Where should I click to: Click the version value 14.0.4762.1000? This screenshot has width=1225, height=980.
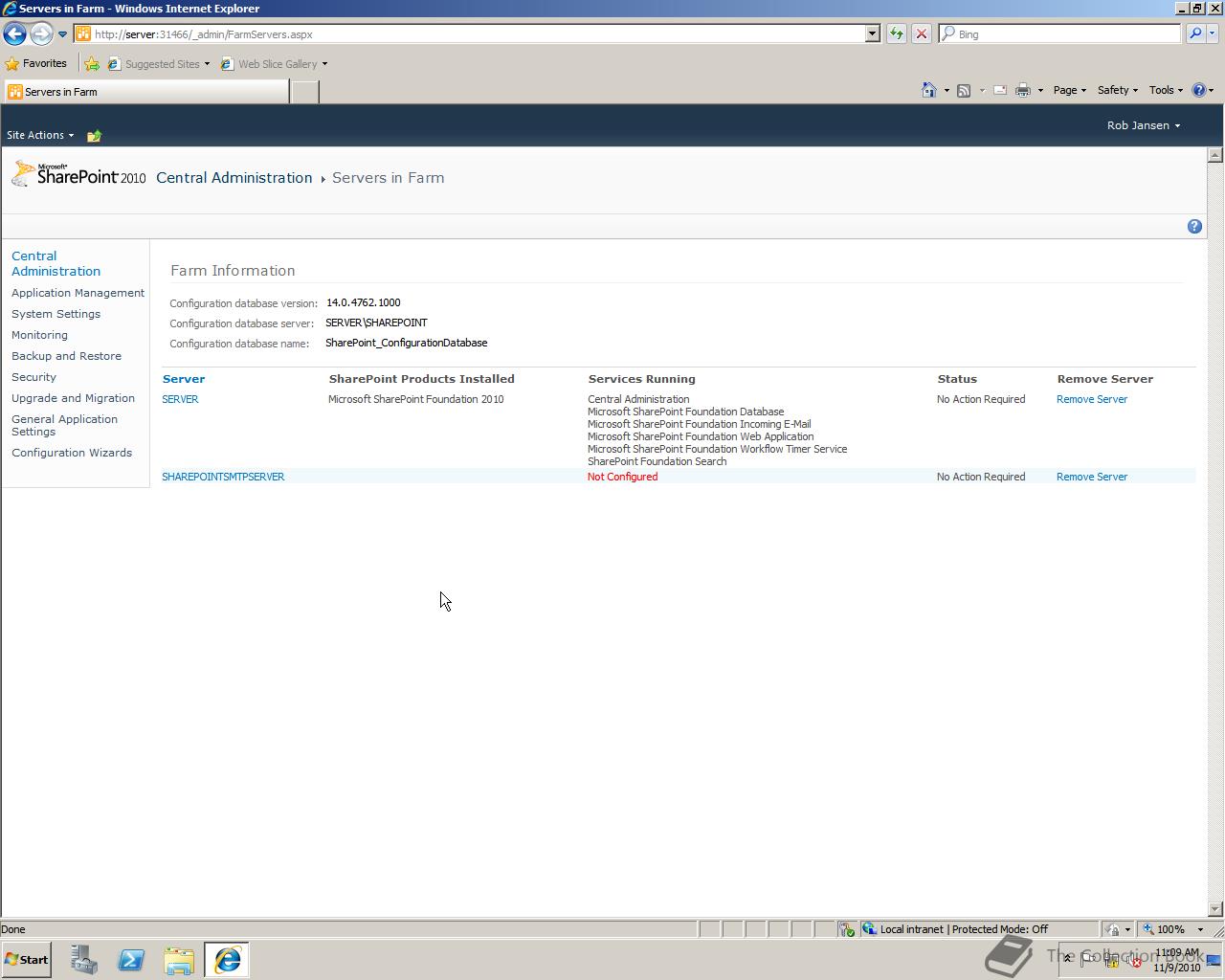coord(363,302)
